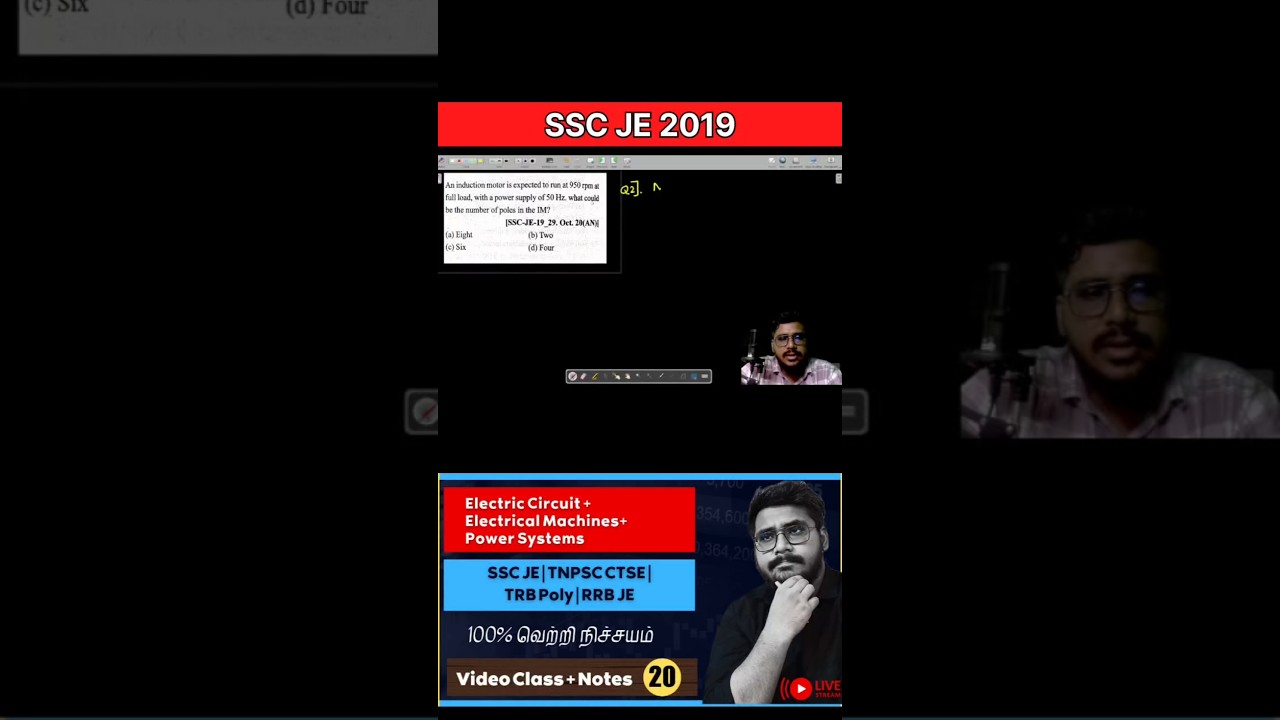Open the keyboard icon in floating toolbar

[704, 376]
